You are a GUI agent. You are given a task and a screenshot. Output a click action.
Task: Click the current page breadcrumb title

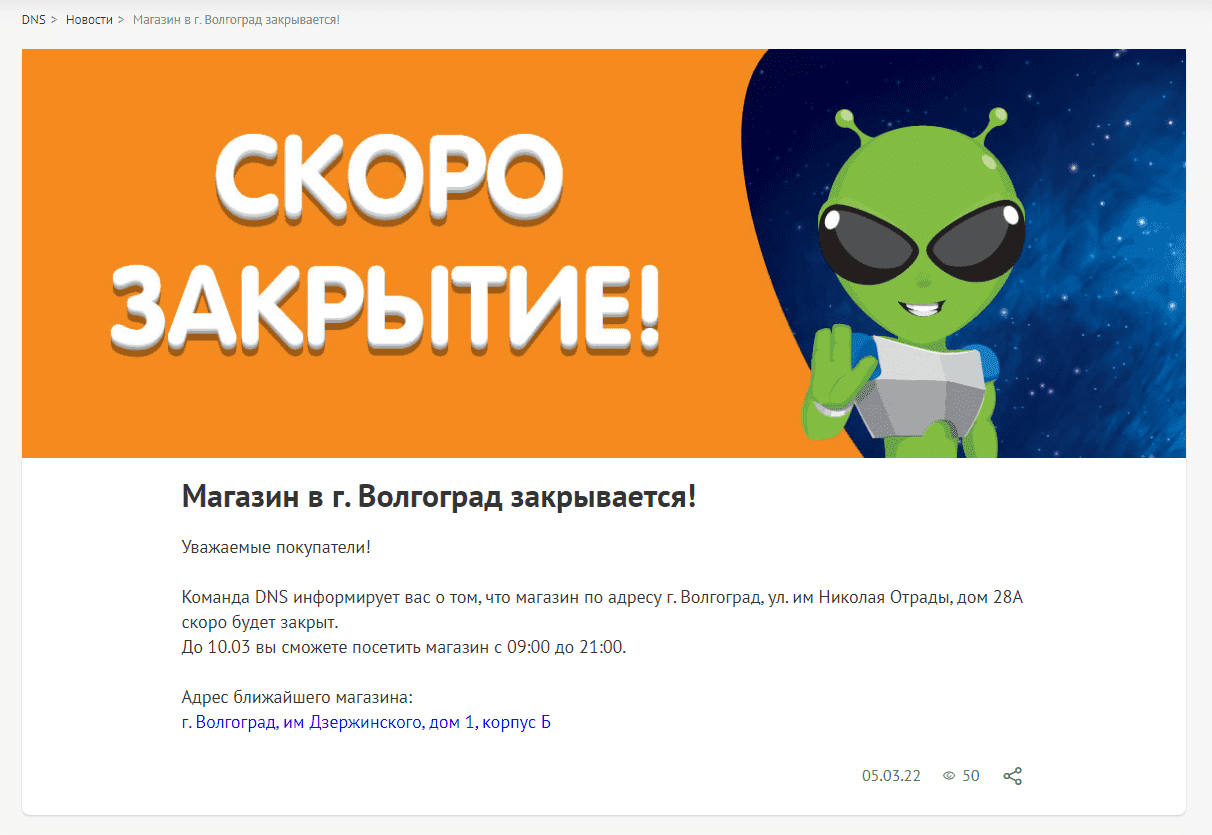pos(236,20)
